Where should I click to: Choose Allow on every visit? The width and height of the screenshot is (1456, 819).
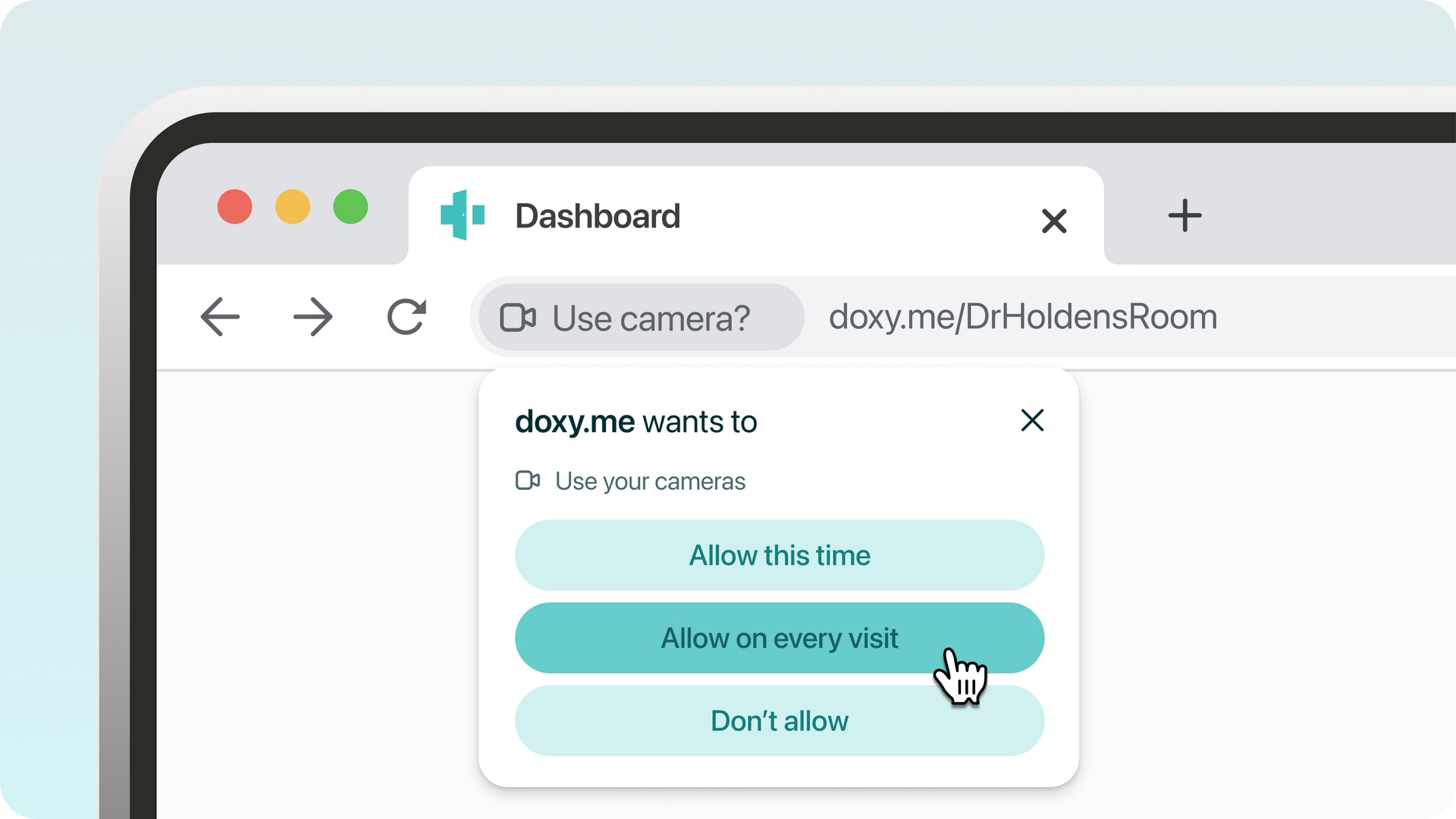click(779, 639)
